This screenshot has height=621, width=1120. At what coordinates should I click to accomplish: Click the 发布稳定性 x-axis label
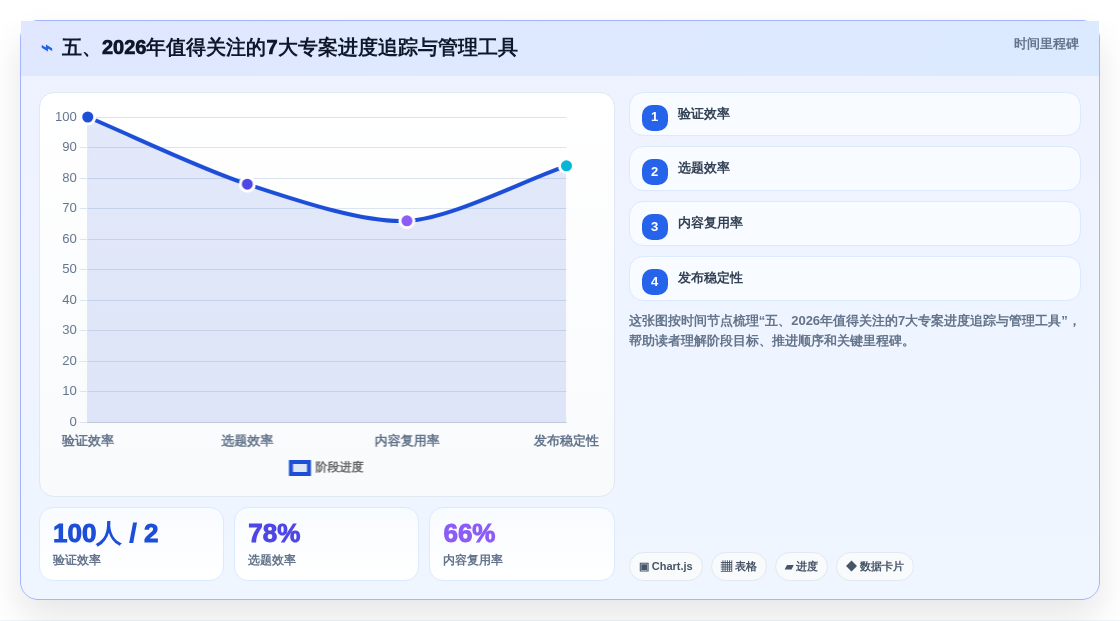click(566, 441)
